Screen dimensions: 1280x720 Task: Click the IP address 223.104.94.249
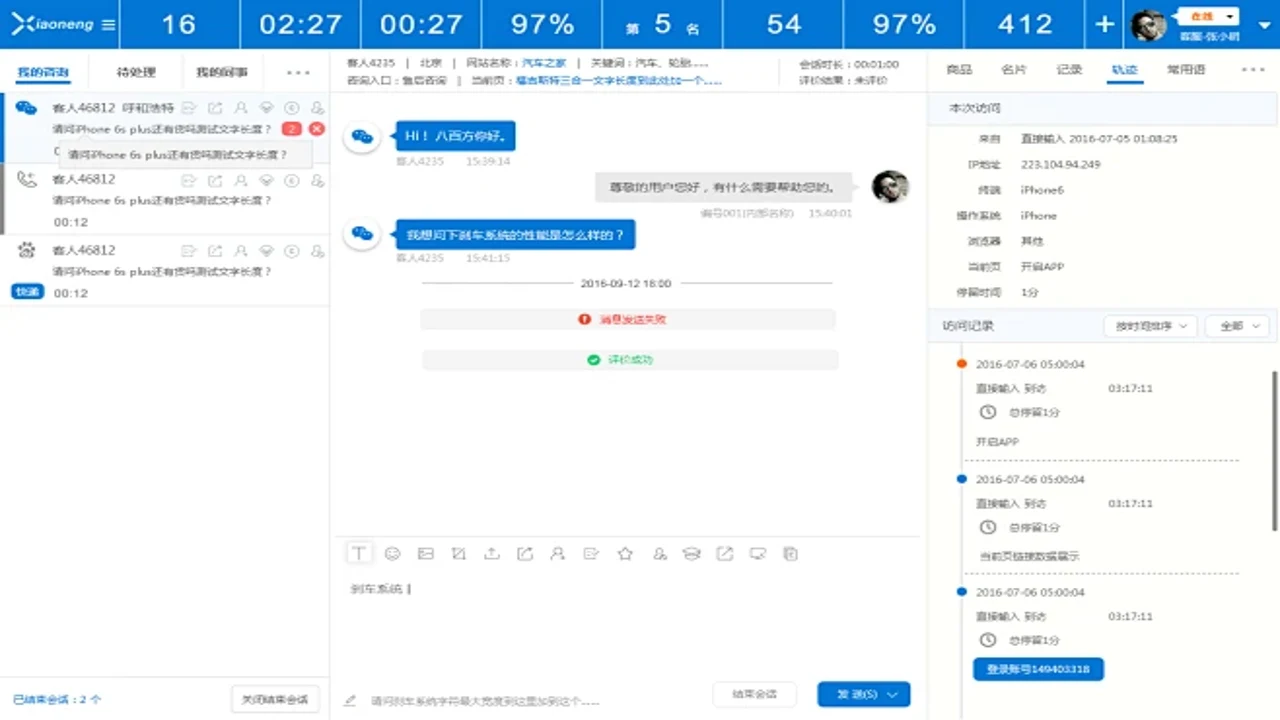point(1060,164)
